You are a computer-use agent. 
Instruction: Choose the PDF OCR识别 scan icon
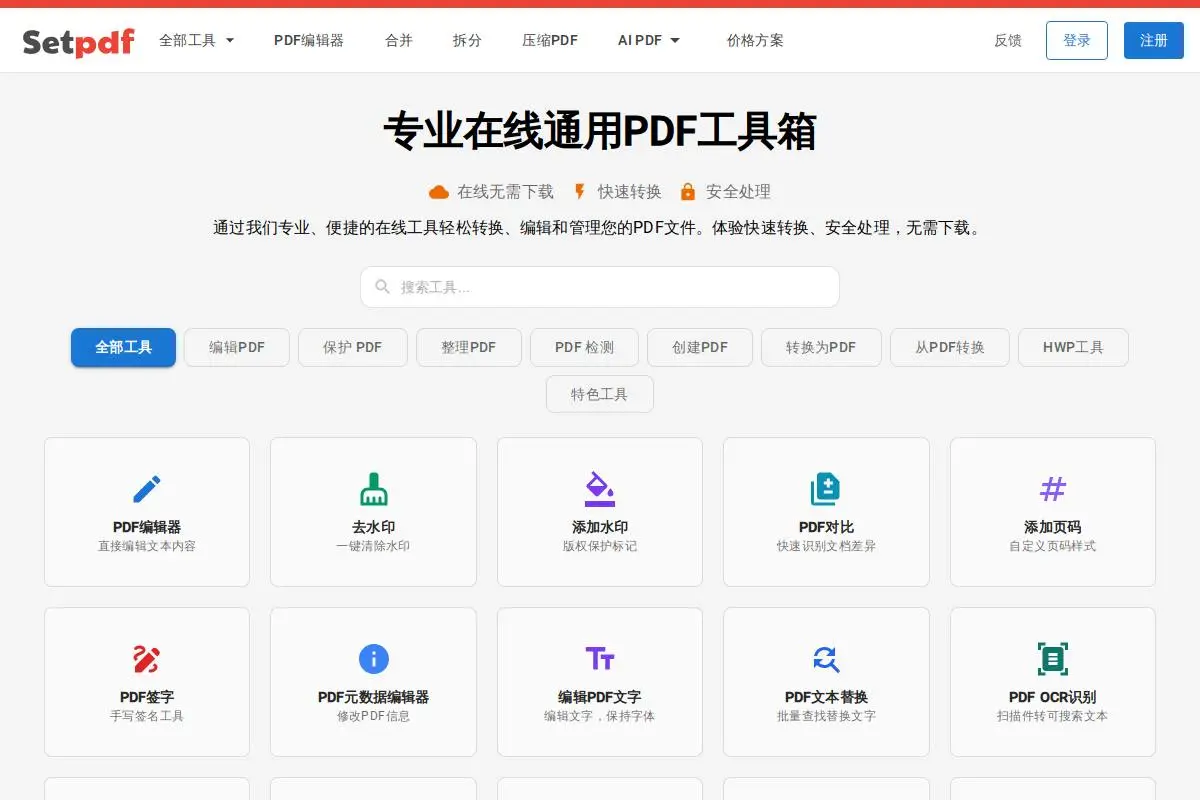pyautogui.click(x=1053, y=659)
